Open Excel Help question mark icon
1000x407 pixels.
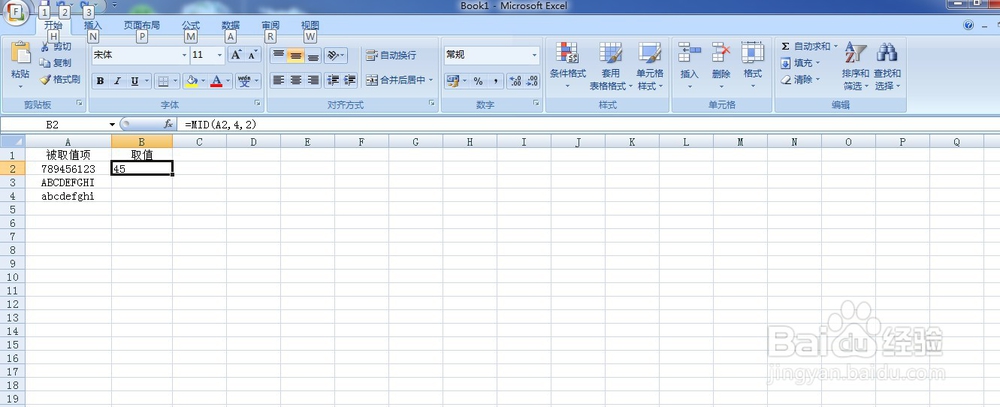point(969,26)
